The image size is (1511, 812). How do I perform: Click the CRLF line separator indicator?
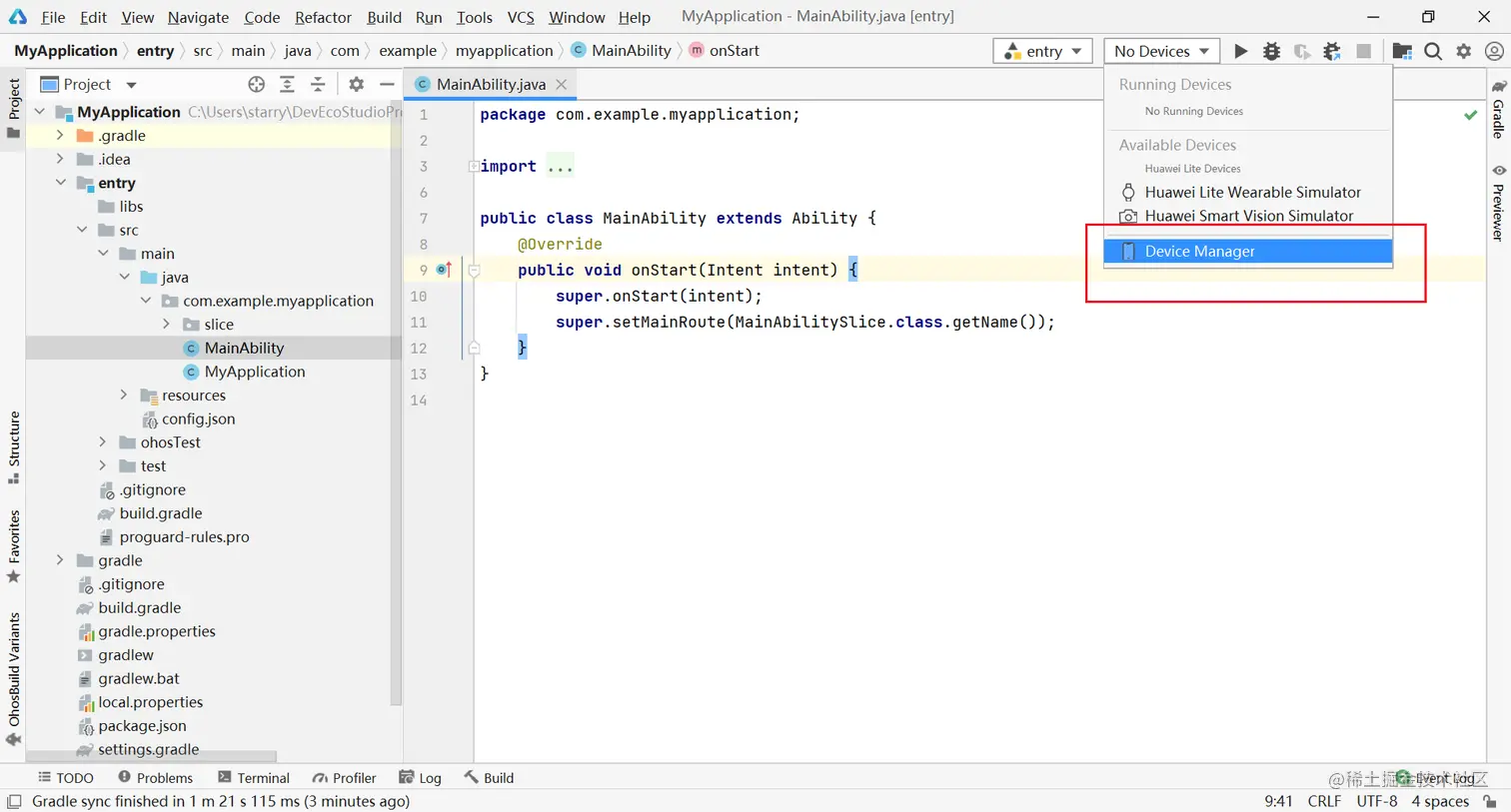click(x=1324, y=801)
